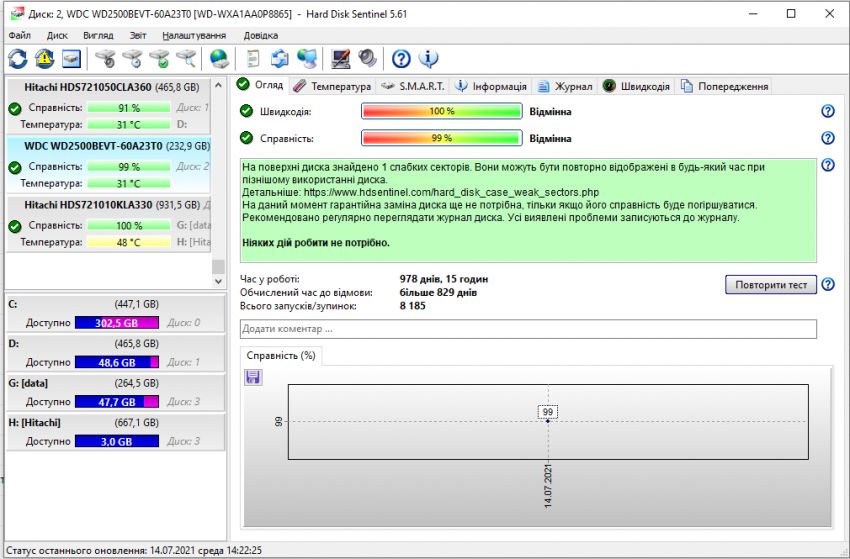Click the 'H: [Hitachi]' partition label
Viewport: 850px width, 559px height.
tap(35, 423)
